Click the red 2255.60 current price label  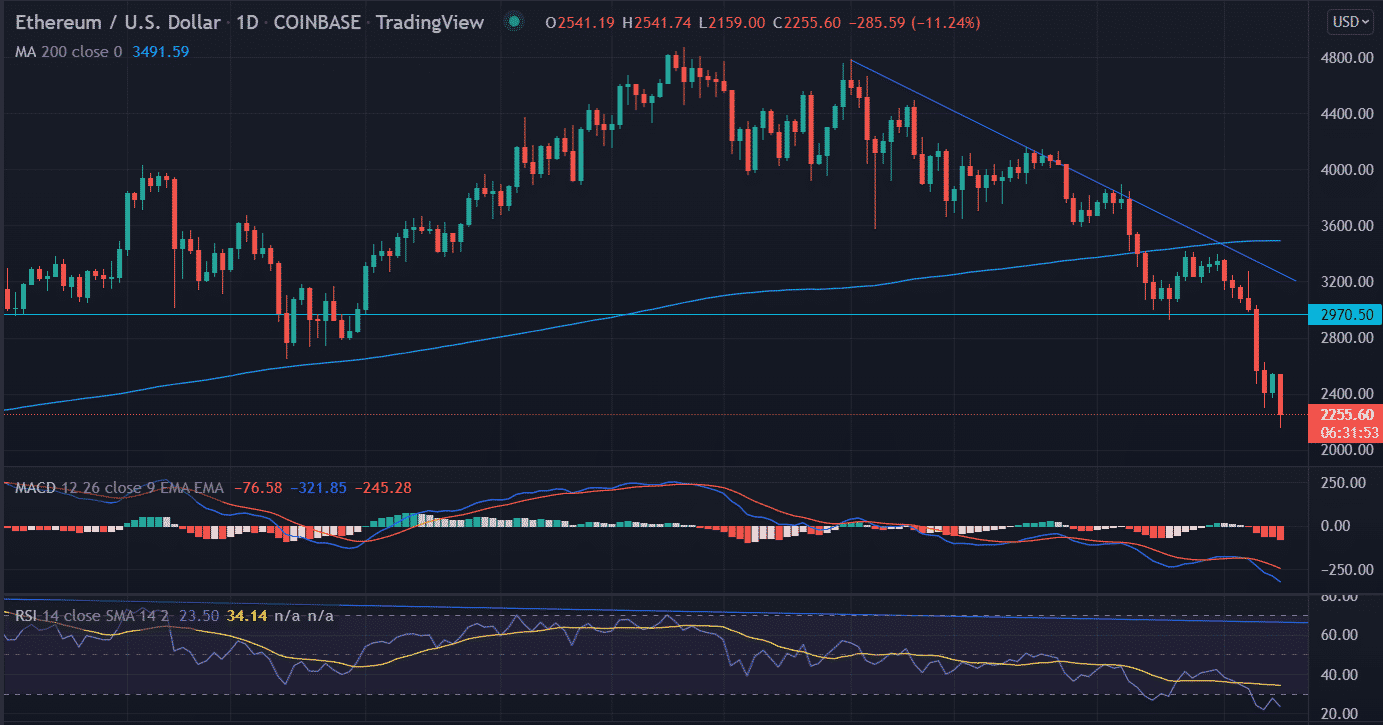[1344, 415]
